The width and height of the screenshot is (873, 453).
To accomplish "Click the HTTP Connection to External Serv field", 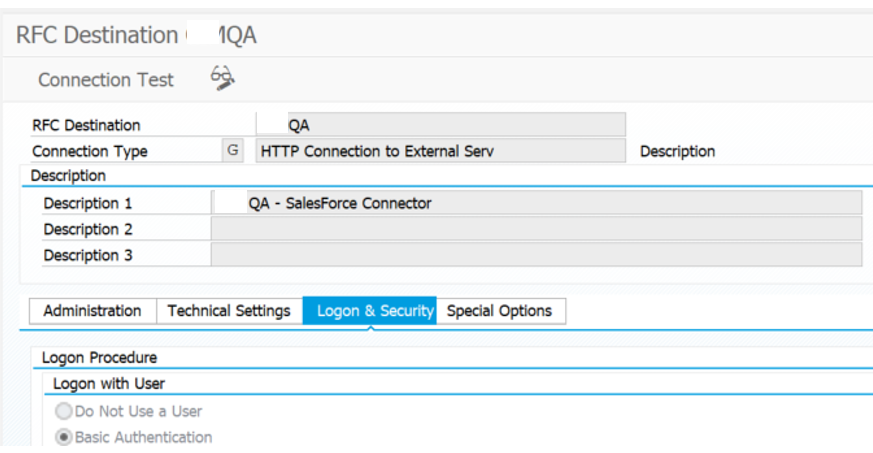I will point(440,151).
